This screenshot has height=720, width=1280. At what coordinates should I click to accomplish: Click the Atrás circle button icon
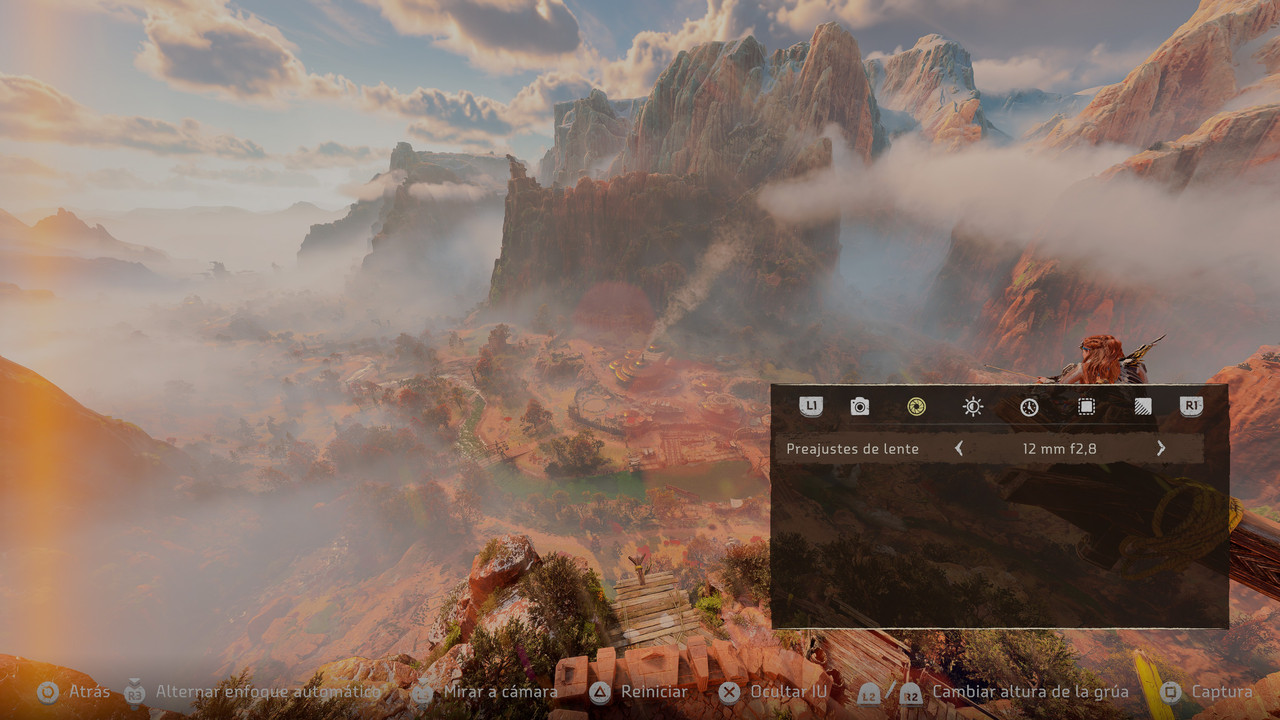tap(47, 692)
